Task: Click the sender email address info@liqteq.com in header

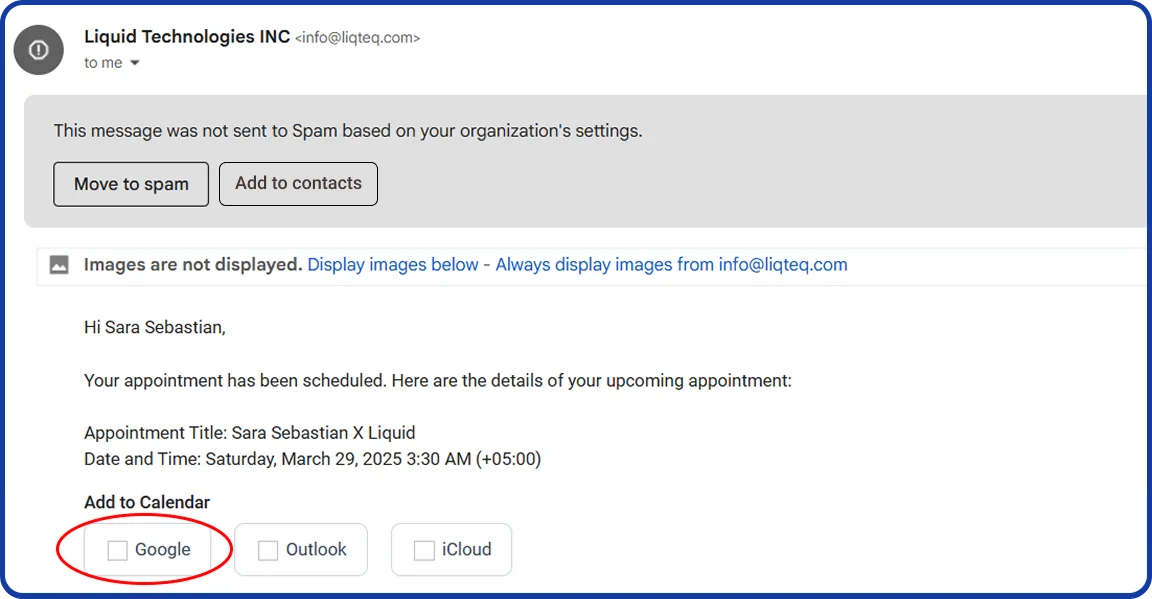Action: (357, 38)
